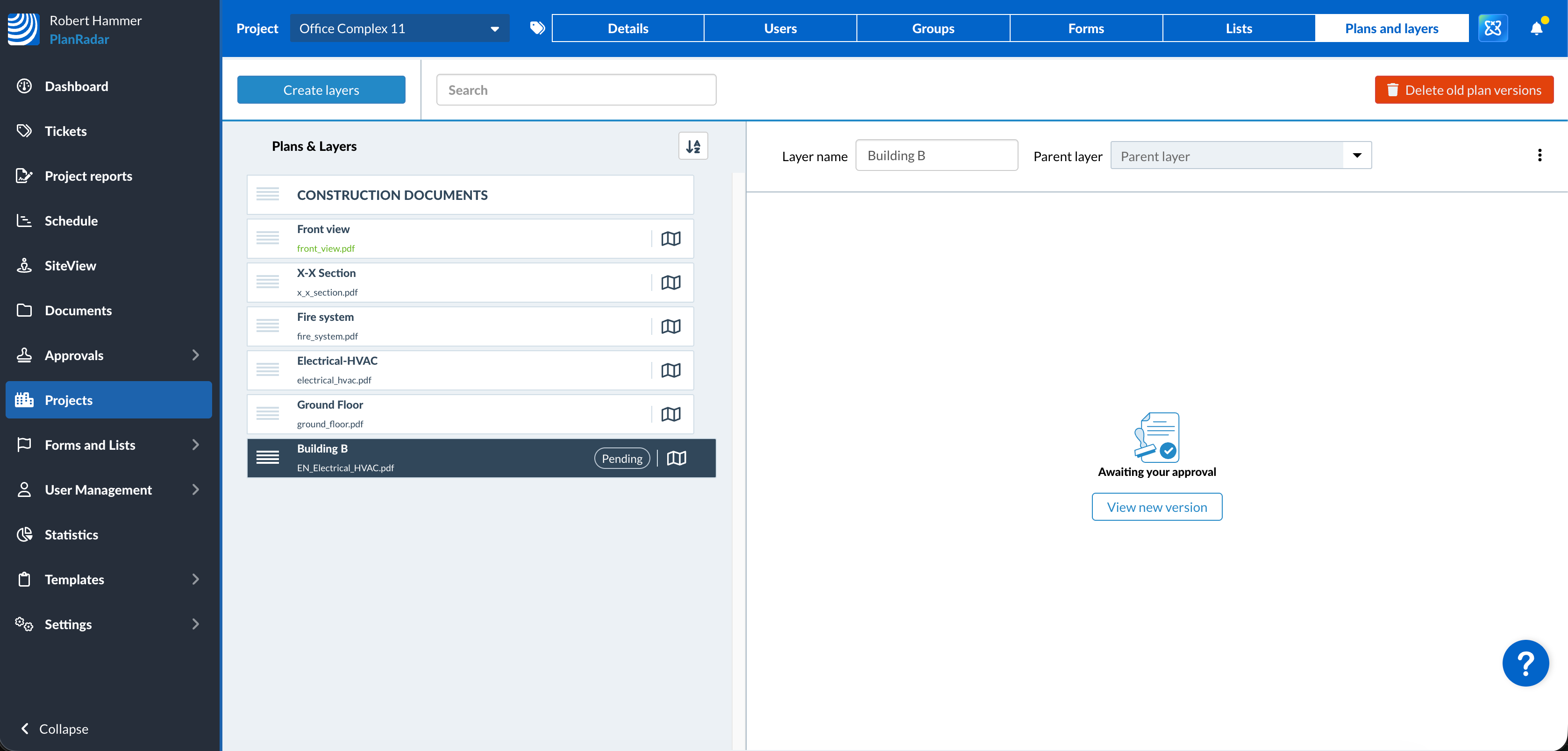This screenshot has width=1568, height=751.
Task: Click the View new version button
Action: tap(1156, 507)
